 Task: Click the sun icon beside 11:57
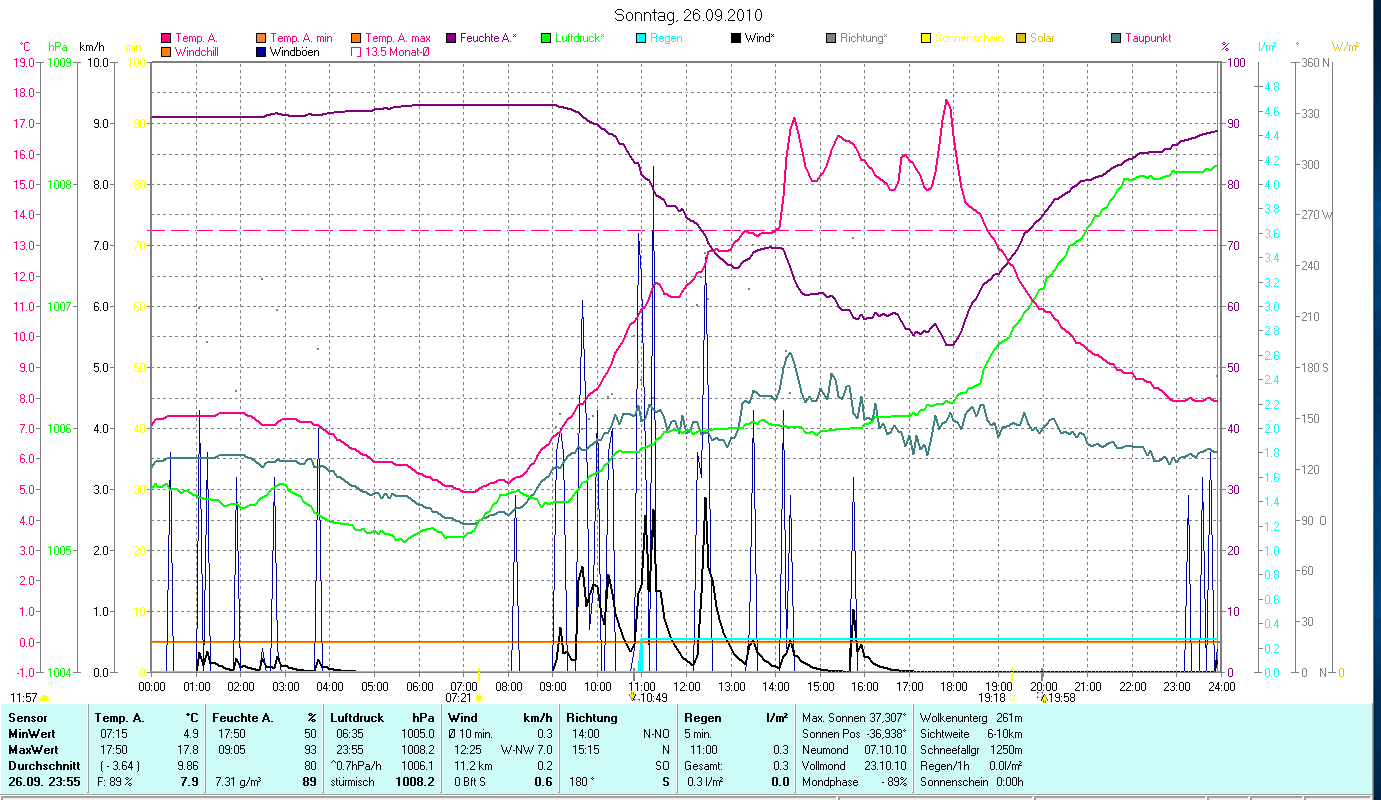pyautogui.click(x=45, y=697)
